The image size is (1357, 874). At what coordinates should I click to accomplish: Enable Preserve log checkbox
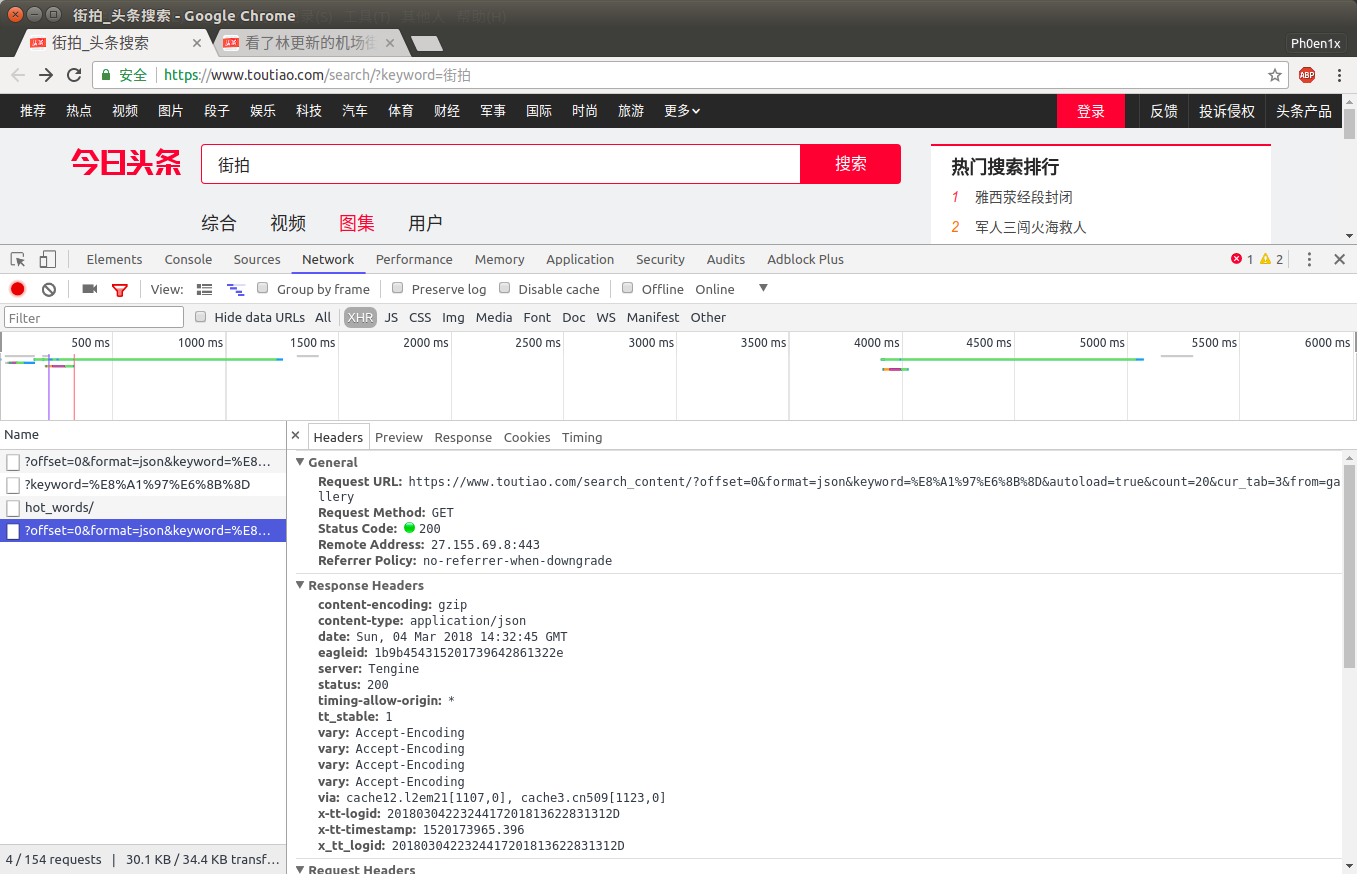(x=398, y=288)
